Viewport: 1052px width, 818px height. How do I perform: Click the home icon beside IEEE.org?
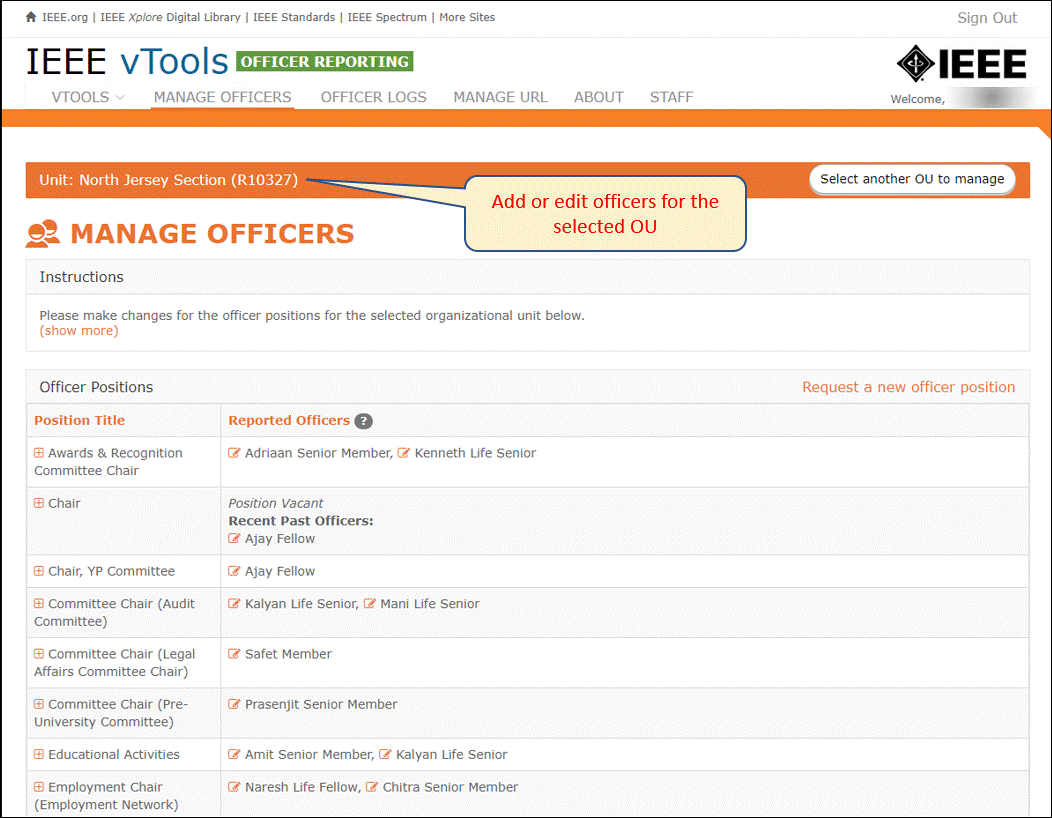(31, 17)
